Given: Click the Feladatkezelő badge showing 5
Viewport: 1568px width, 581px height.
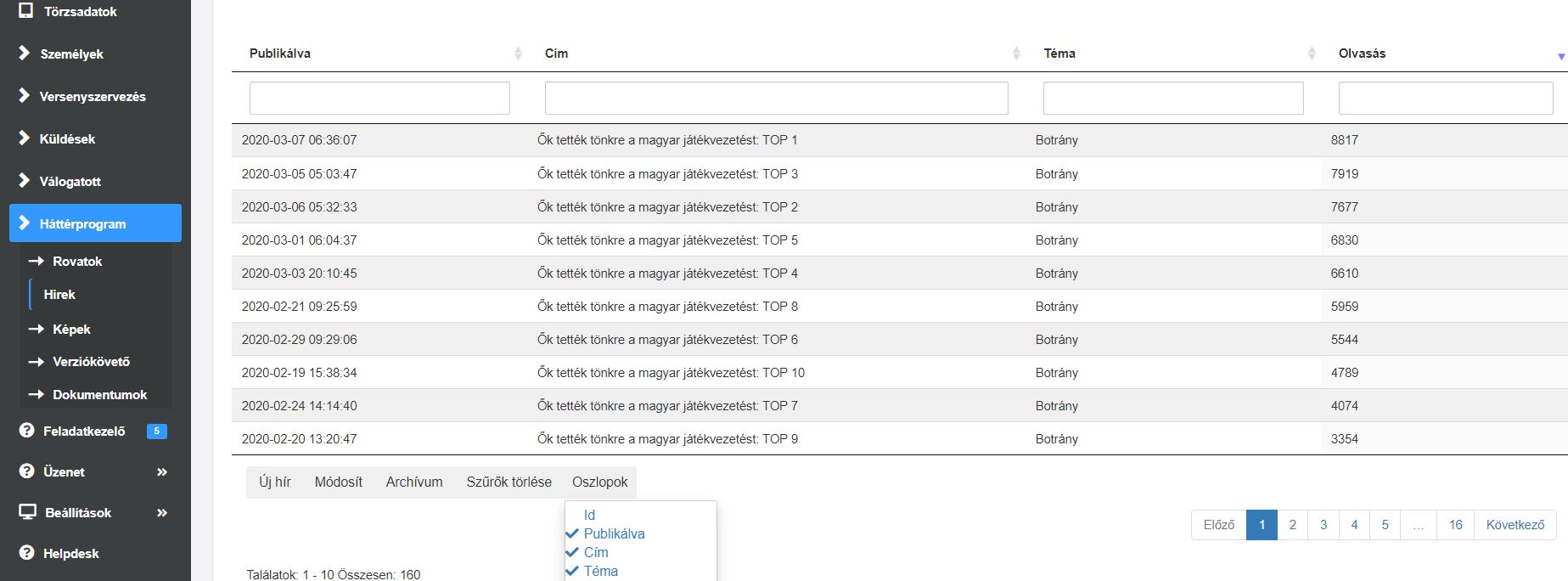Looking at the screenshot, I should [157, 431].
